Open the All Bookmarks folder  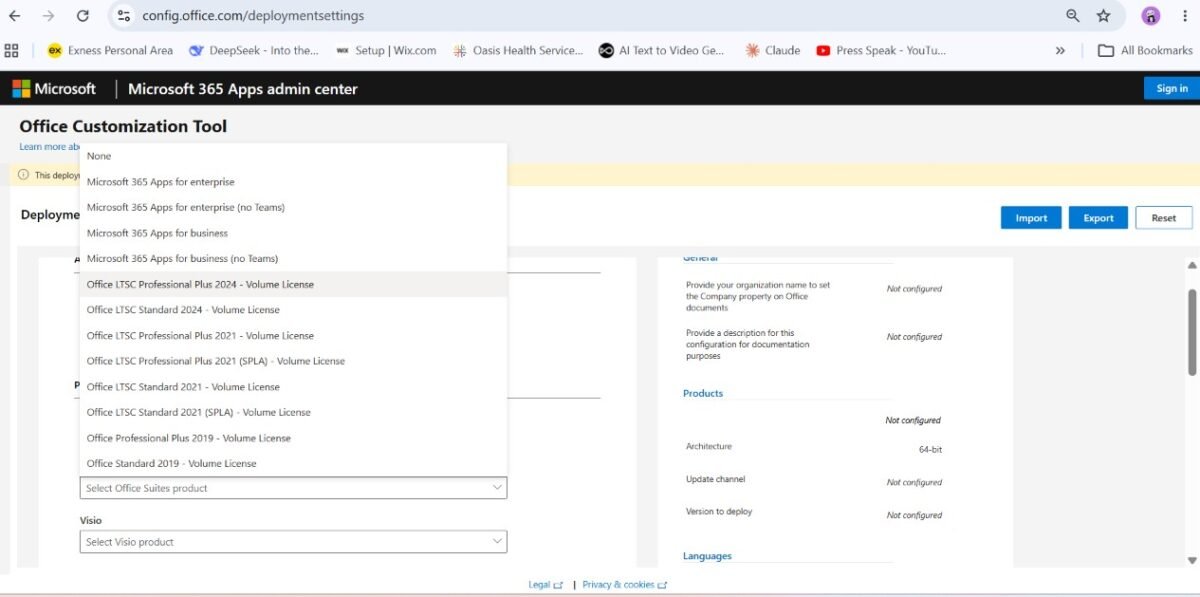1145,50
